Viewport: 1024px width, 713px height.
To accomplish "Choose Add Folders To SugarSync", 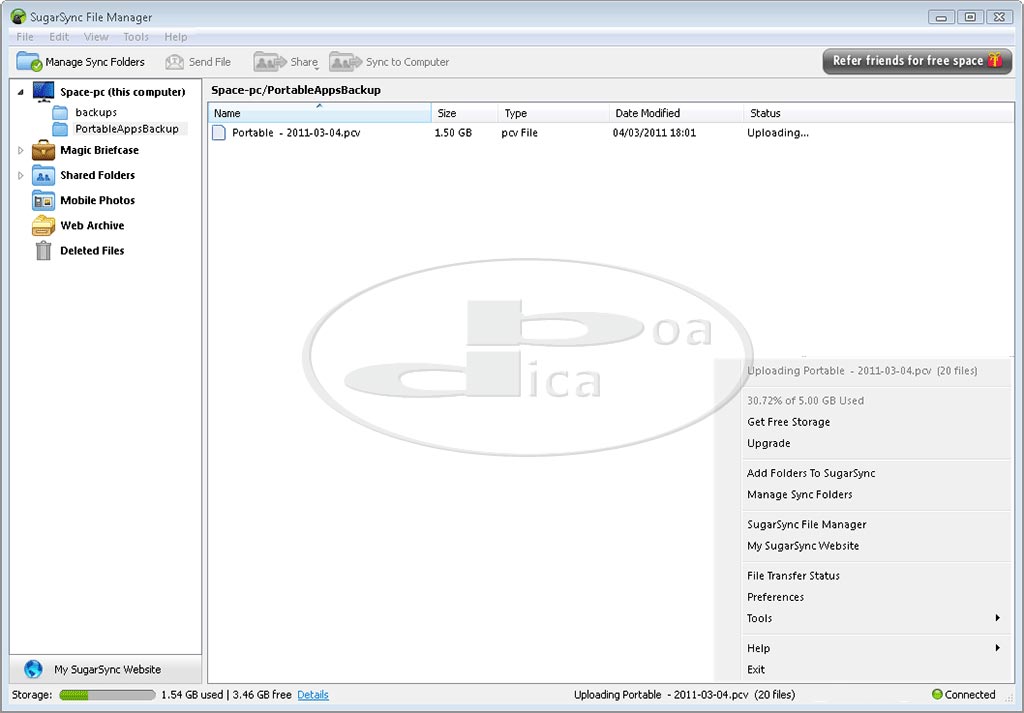I will (x=810, y=473).
